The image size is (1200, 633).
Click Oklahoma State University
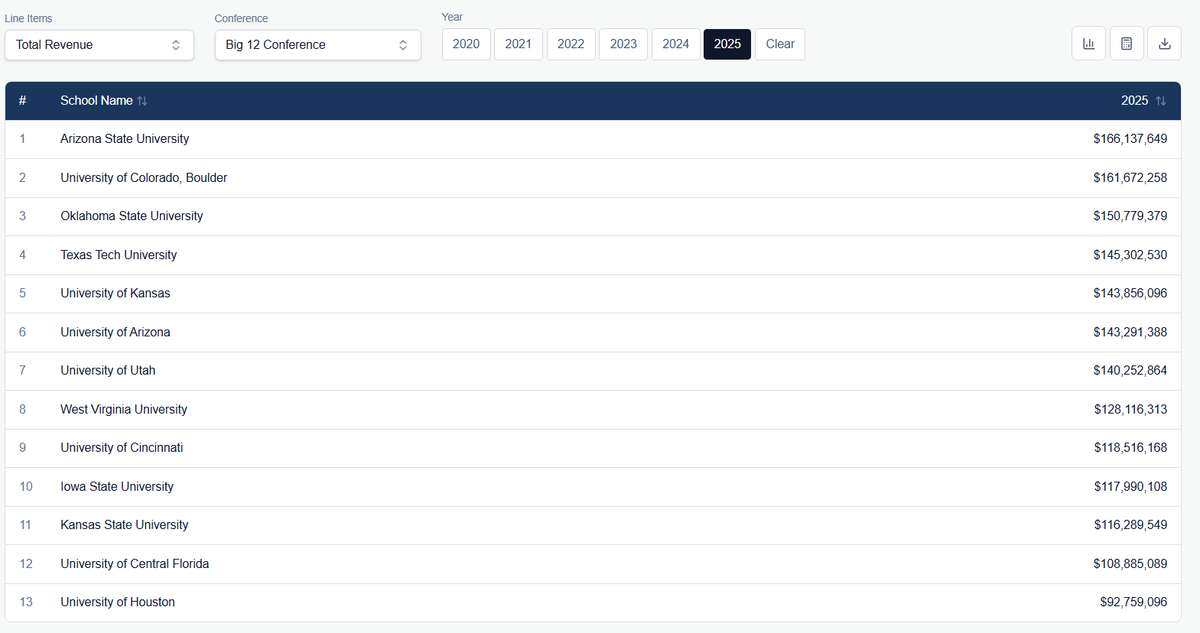coord(132,216)
